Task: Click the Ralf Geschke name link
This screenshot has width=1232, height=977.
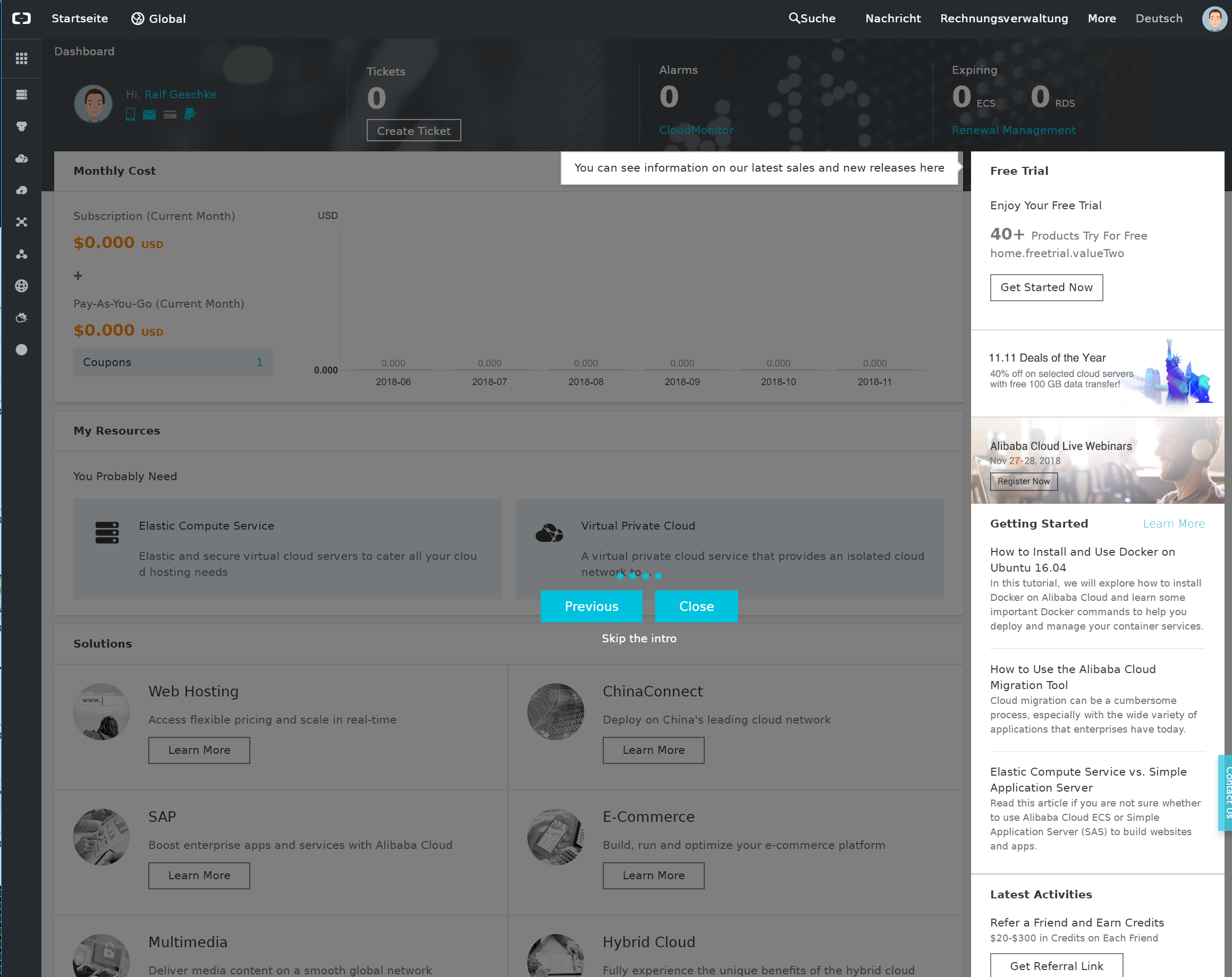Action: (180, 94)
